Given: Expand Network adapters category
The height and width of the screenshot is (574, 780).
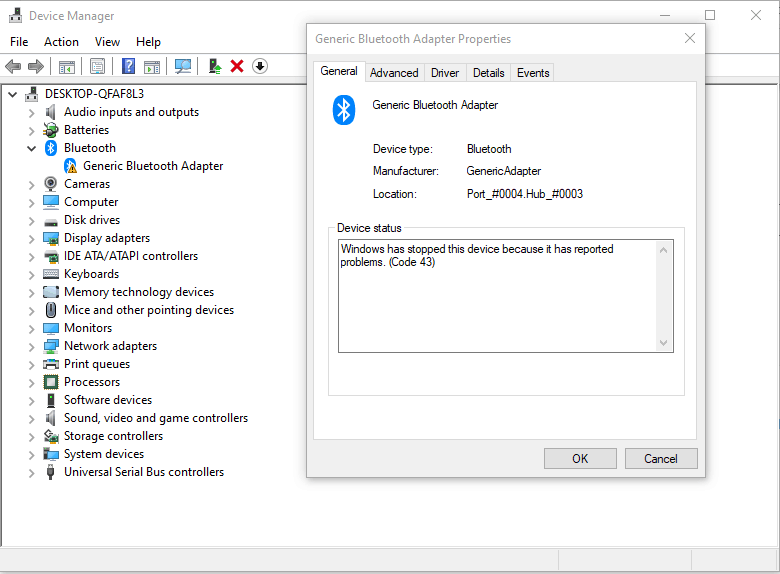Looking at the screenshot, I should (x=31, y=347).
